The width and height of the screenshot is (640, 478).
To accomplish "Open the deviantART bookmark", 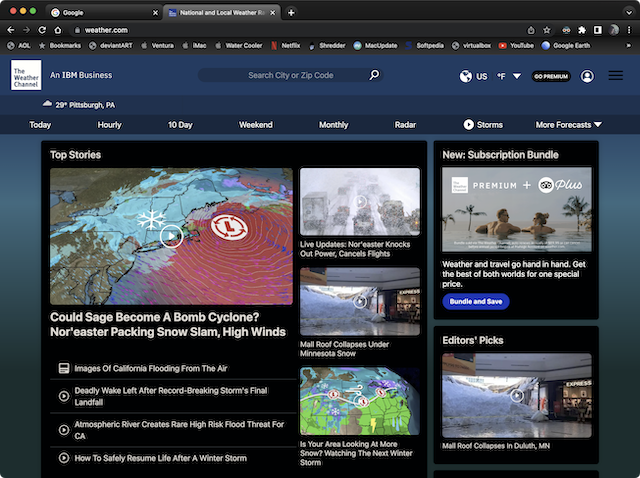I will point(111,46).
